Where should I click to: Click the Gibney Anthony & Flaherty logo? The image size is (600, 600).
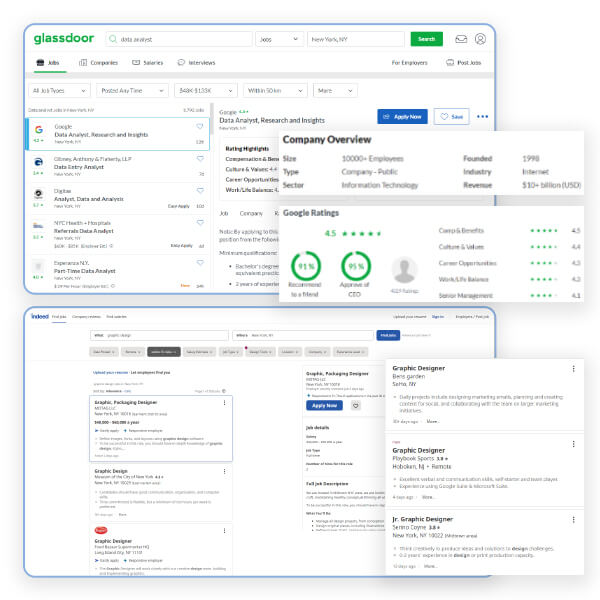tap(38, 162)
